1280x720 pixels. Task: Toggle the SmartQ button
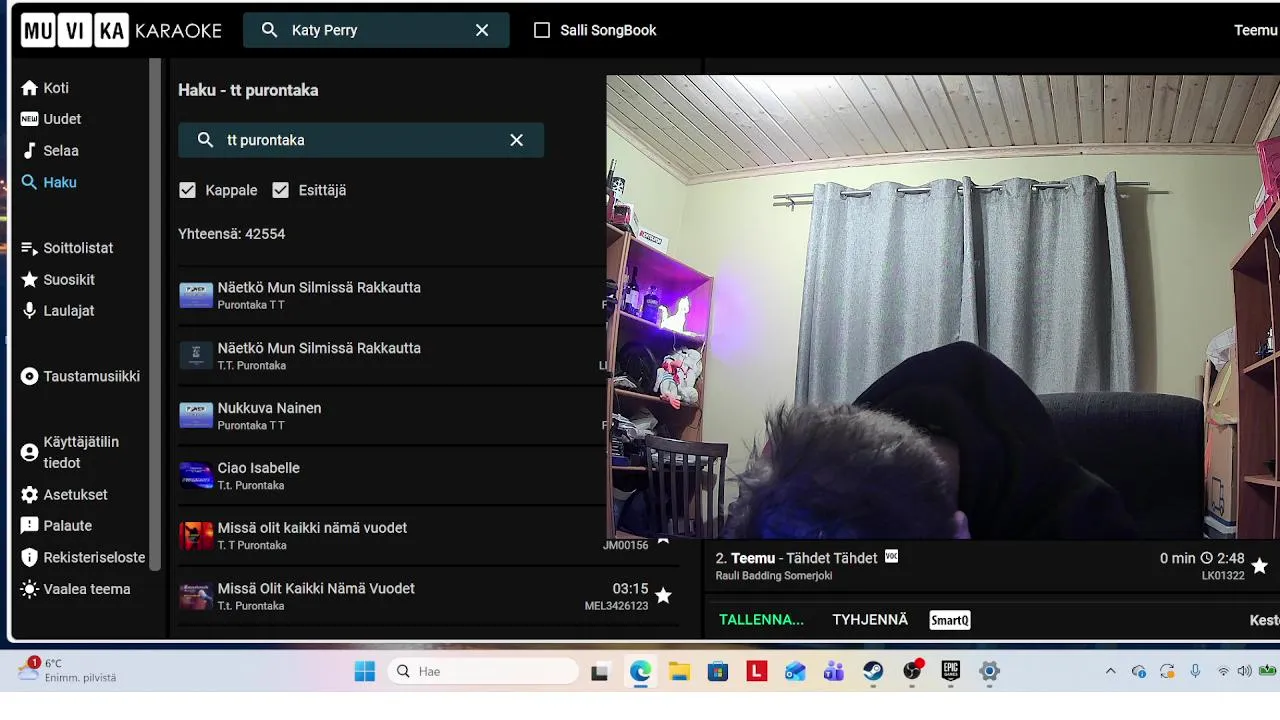[950, 620]
